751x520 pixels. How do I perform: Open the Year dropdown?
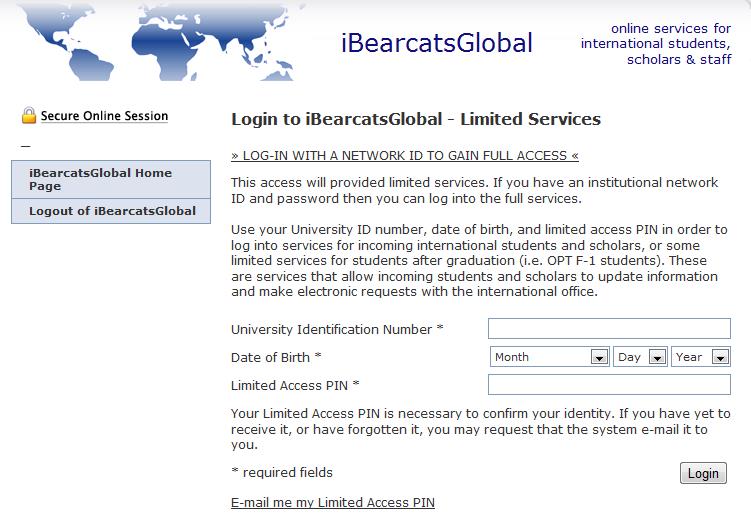tap(701, 357)
